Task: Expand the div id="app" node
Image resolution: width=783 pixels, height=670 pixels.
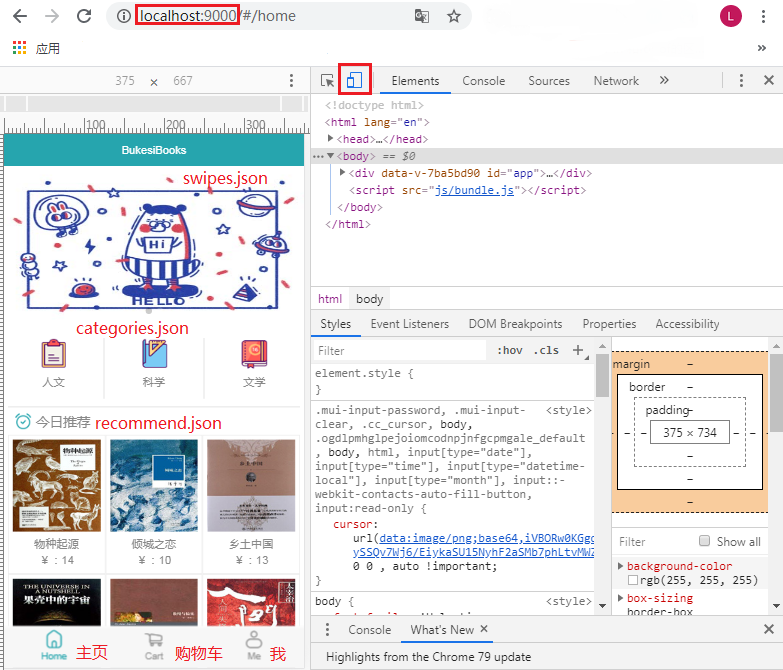Action: pyautogui.click(x=342, y=172)
